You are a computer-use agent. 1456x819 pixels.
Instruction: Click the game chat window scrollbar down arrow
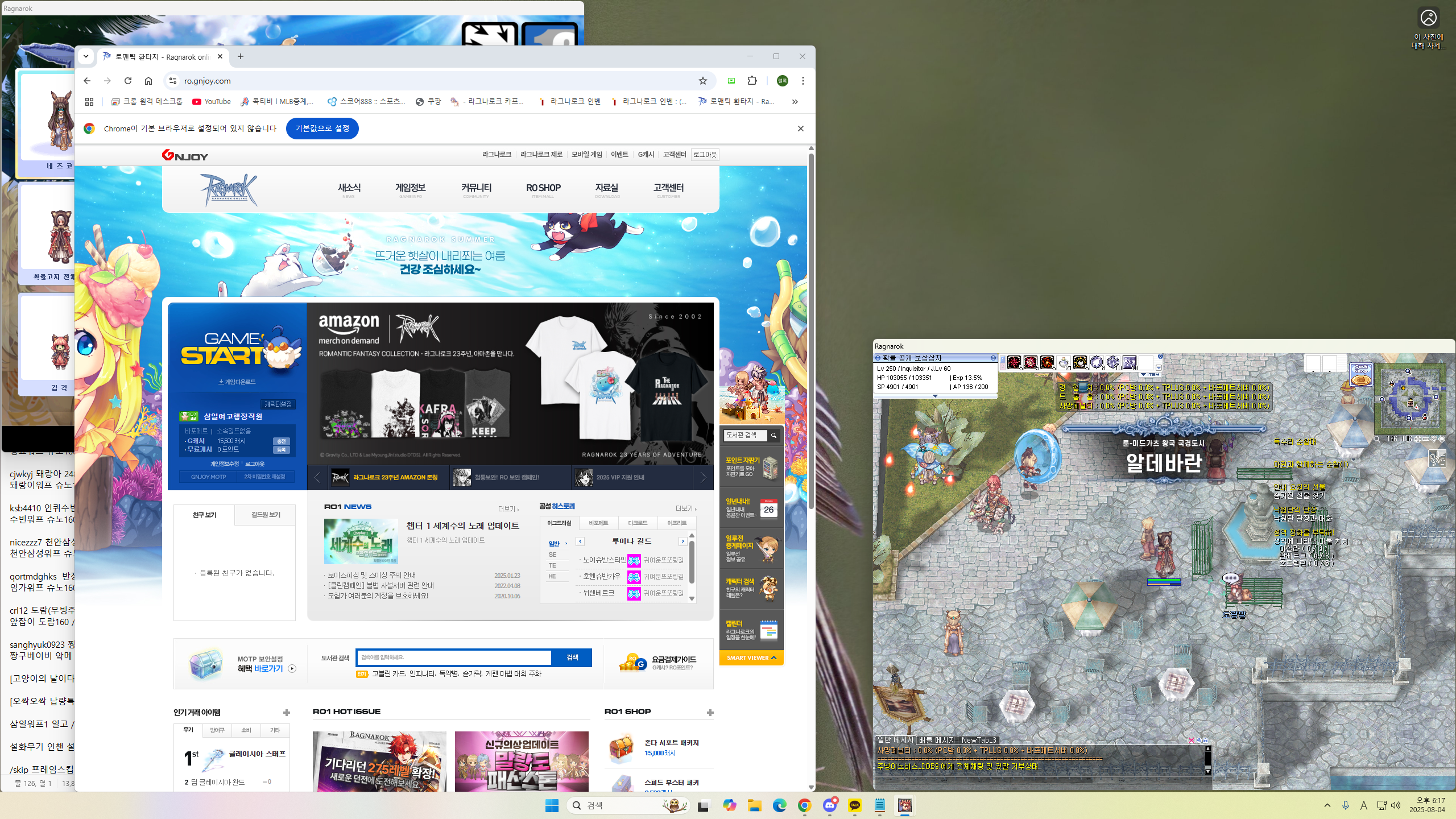[1208, 771]
